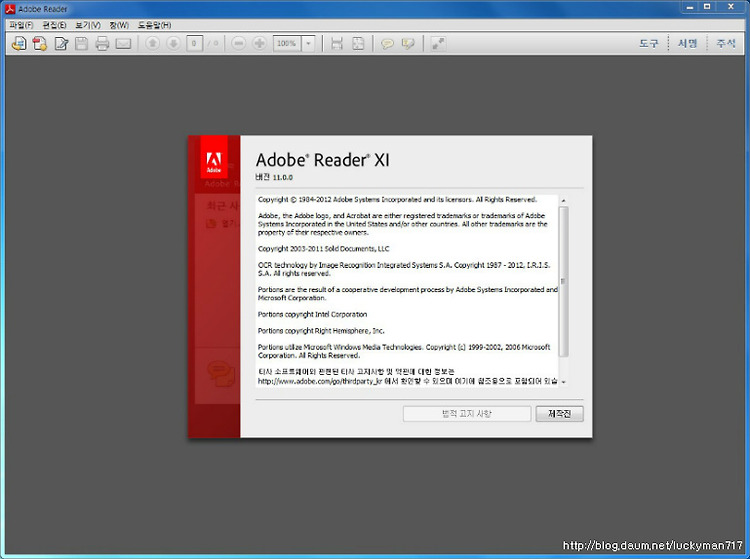750x559 pixels.
Task: Click the scroll down arrow in copyright text
Action: pyautogui.click(x=563, y=382)
